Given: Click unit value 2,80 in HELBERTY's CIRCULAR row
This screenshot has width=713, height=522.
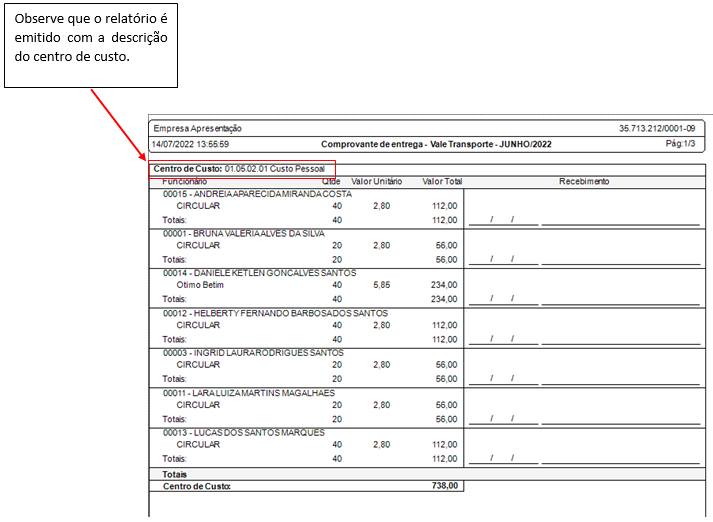Looking at the screenshot, I should 382,326.
